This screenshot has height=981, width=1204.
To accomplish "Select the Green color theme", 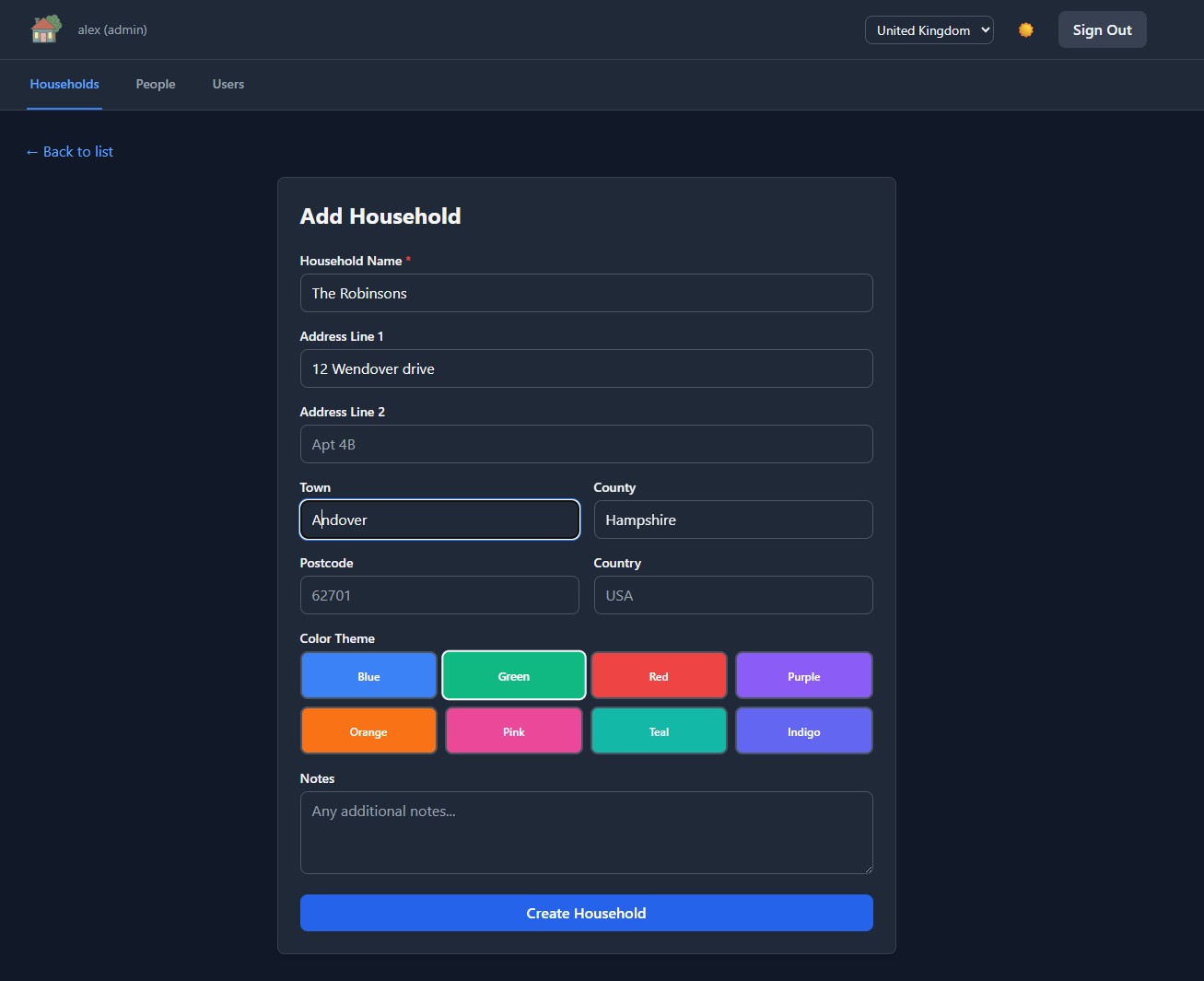I will tap(514, 675).
